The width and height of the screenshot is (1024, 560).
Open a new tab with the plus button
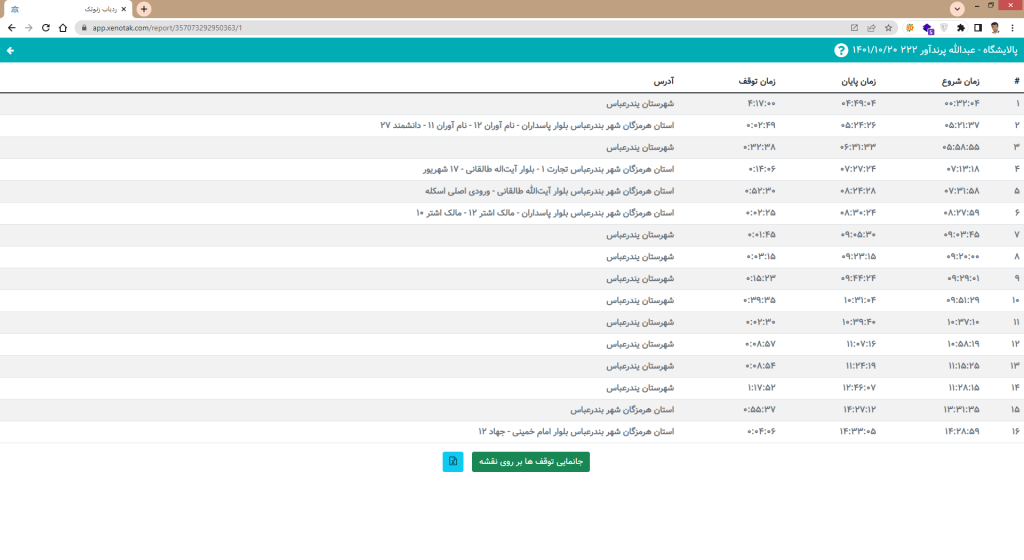(144, 9)
